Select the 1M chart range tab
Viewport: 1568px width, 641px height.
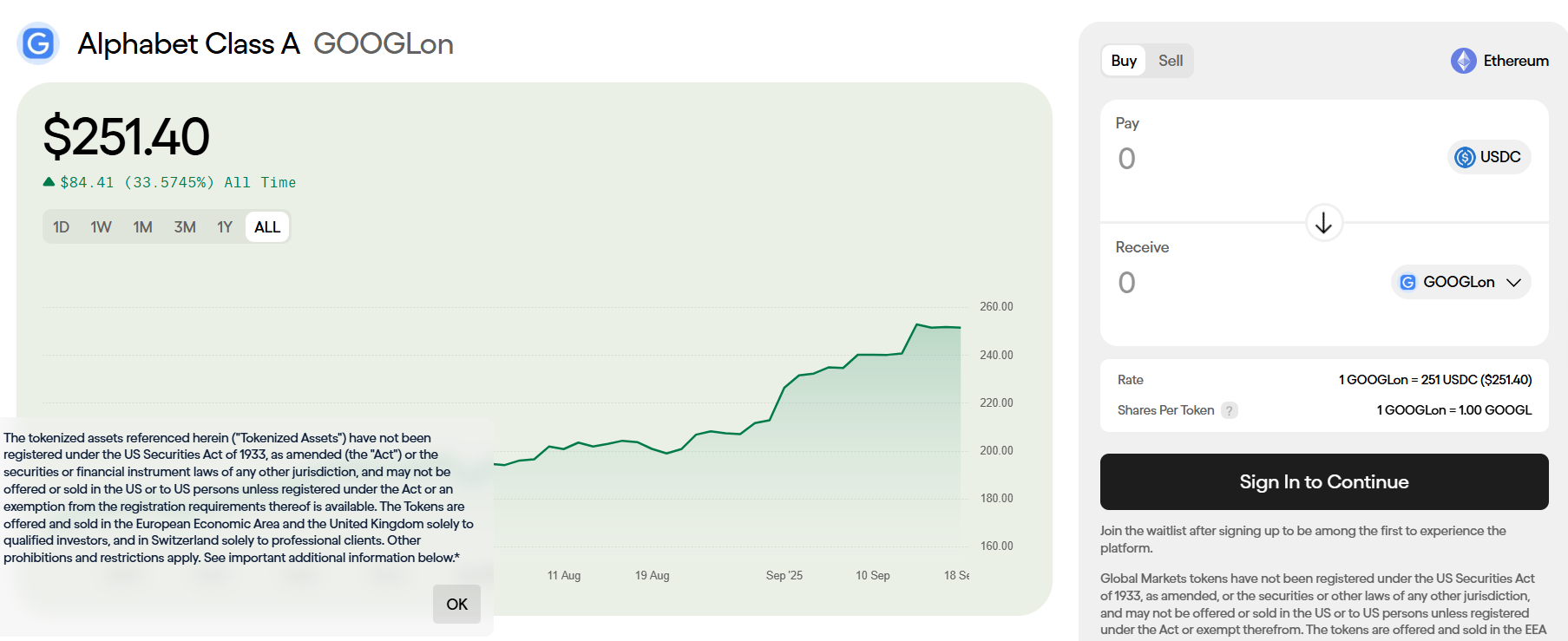[142, 227]
